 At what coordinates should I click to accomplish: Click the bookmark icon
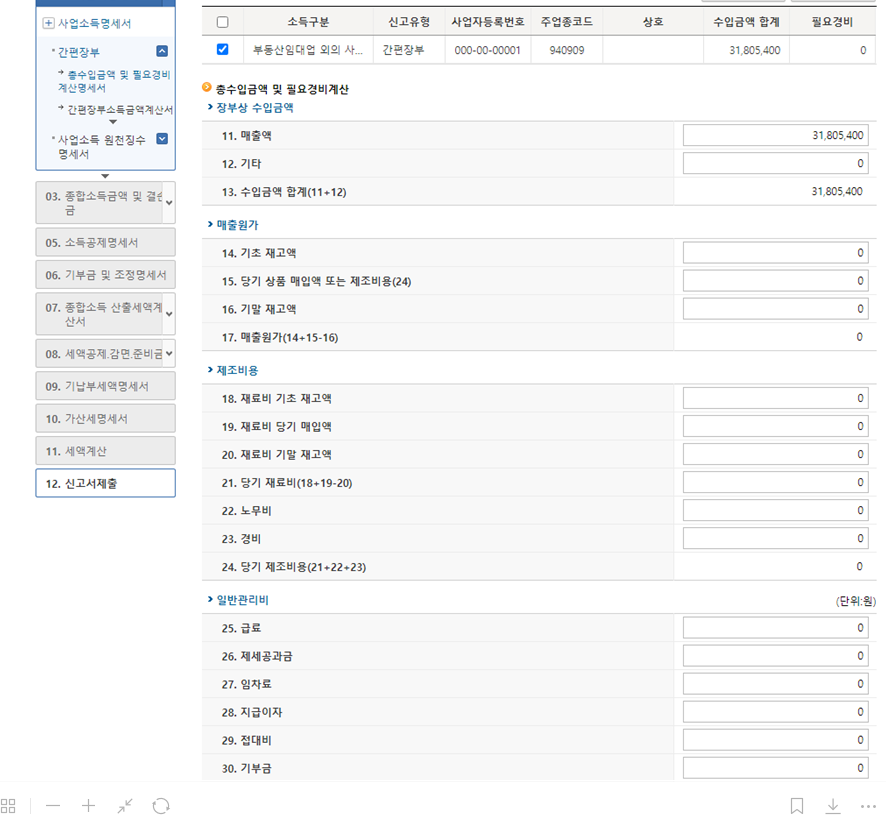click(797, 805)
